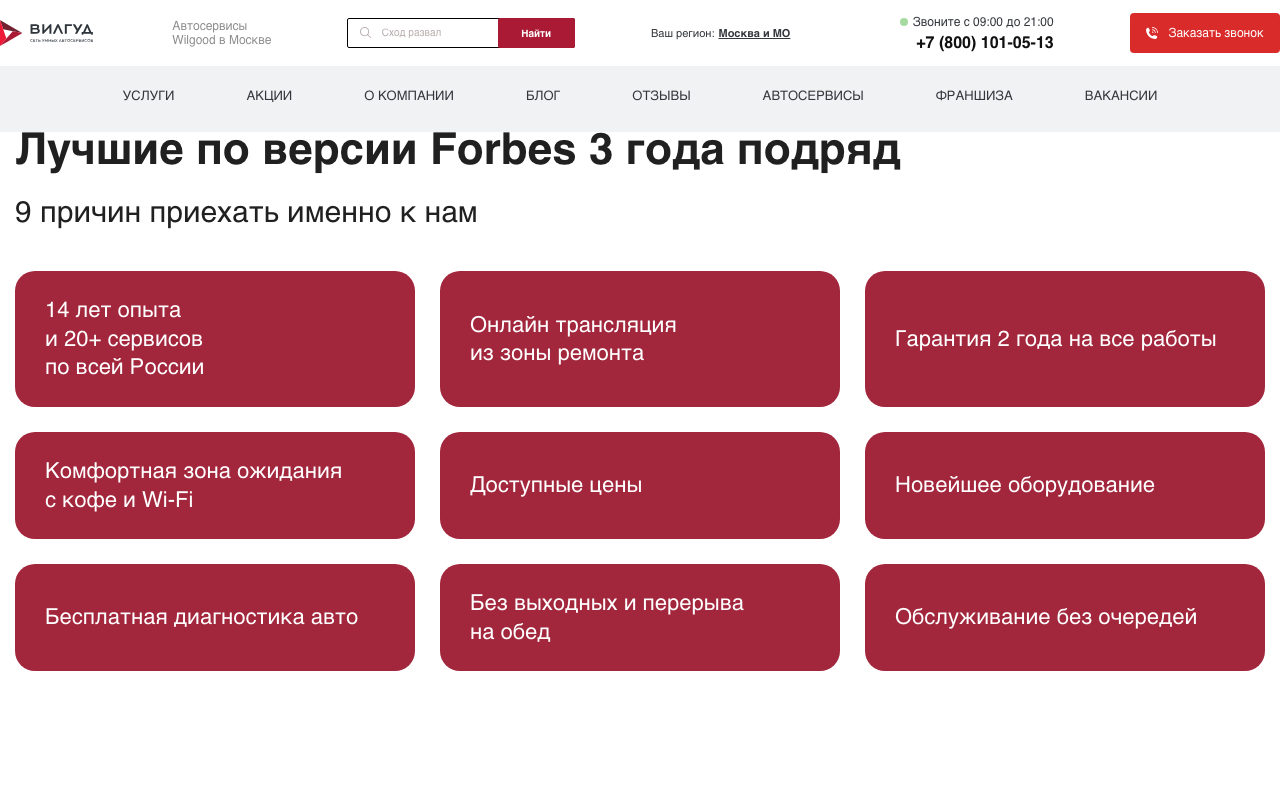Click the 'Без выходных и перерыва на обед' card
Image resolution: width=1280 pixels, height=800 pixels.
(x=640, y=617)
